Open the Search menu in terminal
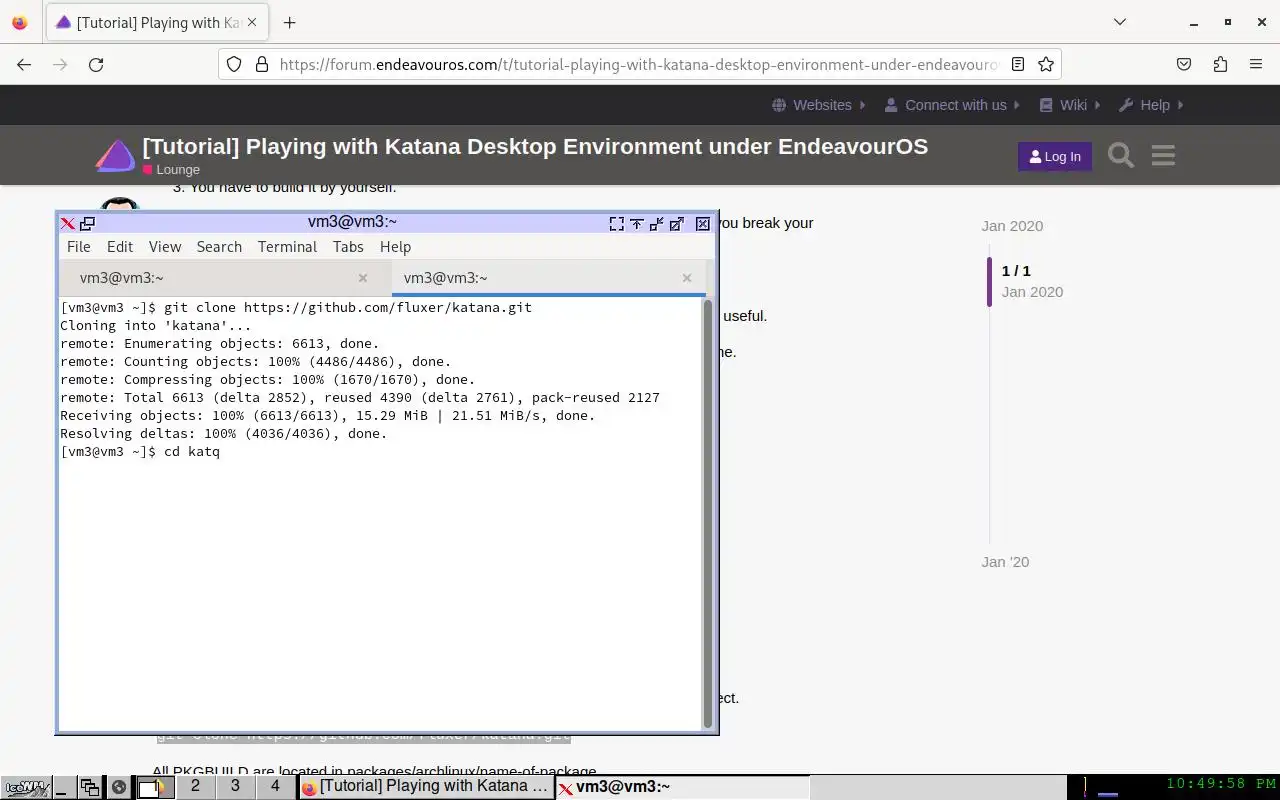The image size is (1280, 800). point(219,247)
